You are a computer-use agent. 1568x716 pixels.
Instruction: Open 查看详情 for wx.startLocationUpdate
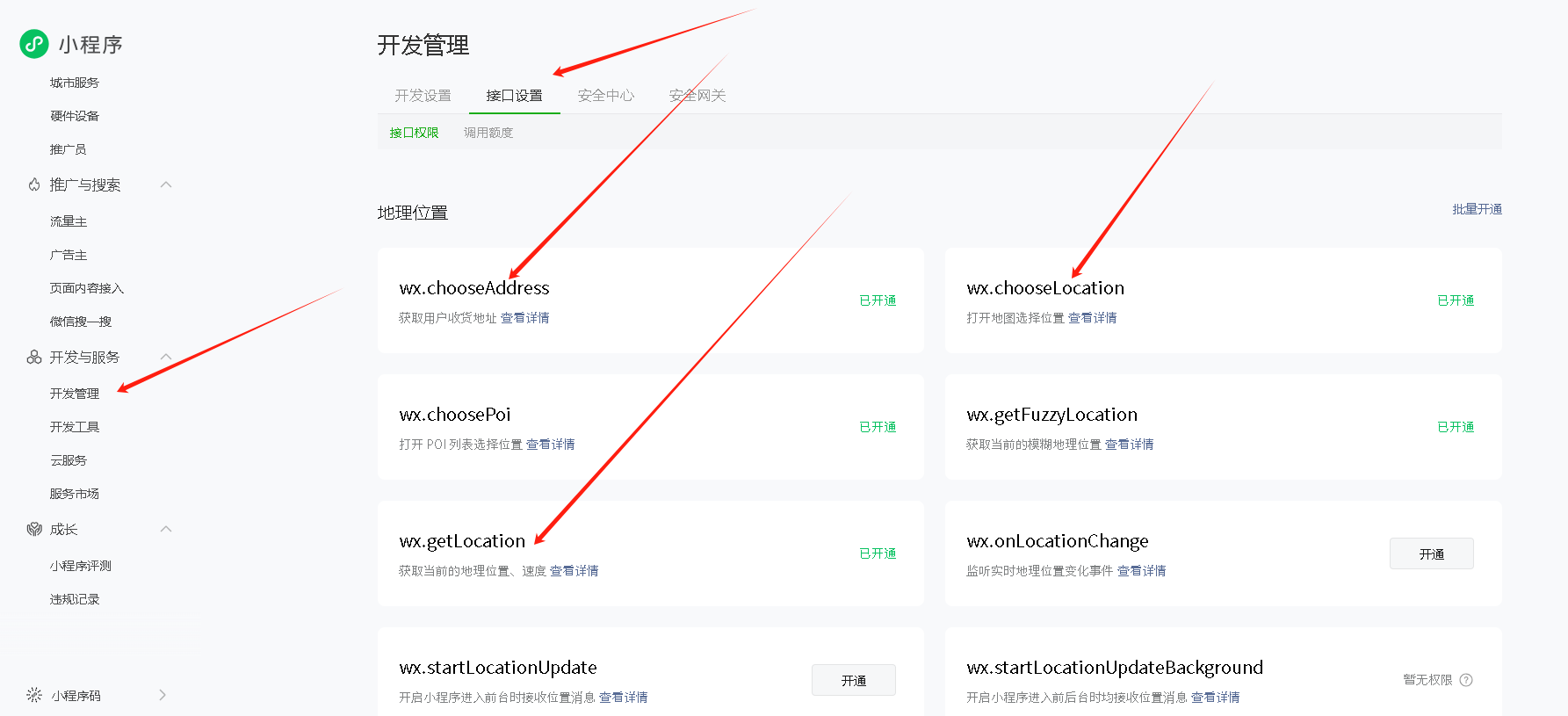(623, 698)
